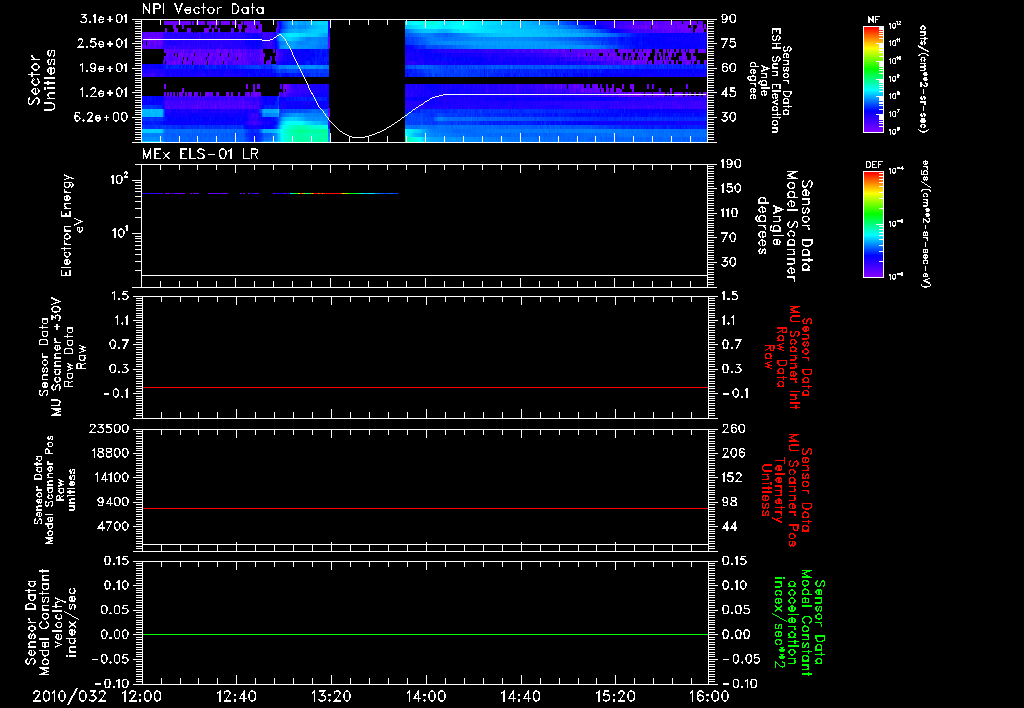This screenshot has width=1024, height=708.
Task: Click the 12:40 time axis label
Action: pyautogui.click(x=236, y=696)
